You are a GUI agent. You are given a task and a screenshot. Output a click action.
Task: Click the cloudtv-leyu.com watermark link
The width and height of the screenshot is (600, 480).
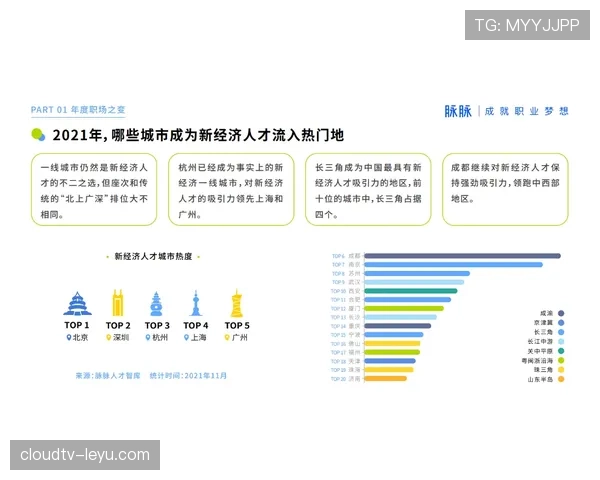84,455
